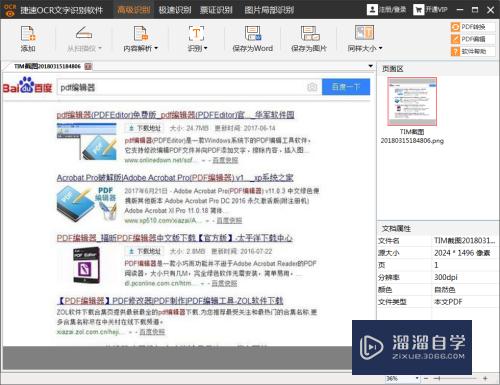The width and height of the screenshot is (500, 385).
Task: Switch to the 高级识别 tab
Action: [133, 10]
